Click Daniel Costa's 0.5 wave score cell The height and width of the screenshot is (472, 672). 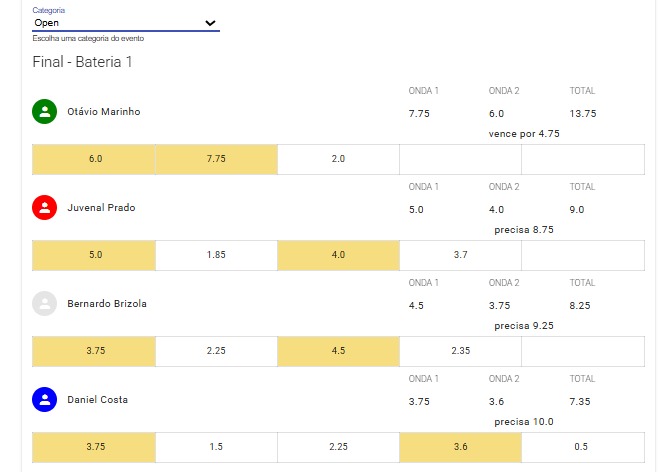point(583,447)
